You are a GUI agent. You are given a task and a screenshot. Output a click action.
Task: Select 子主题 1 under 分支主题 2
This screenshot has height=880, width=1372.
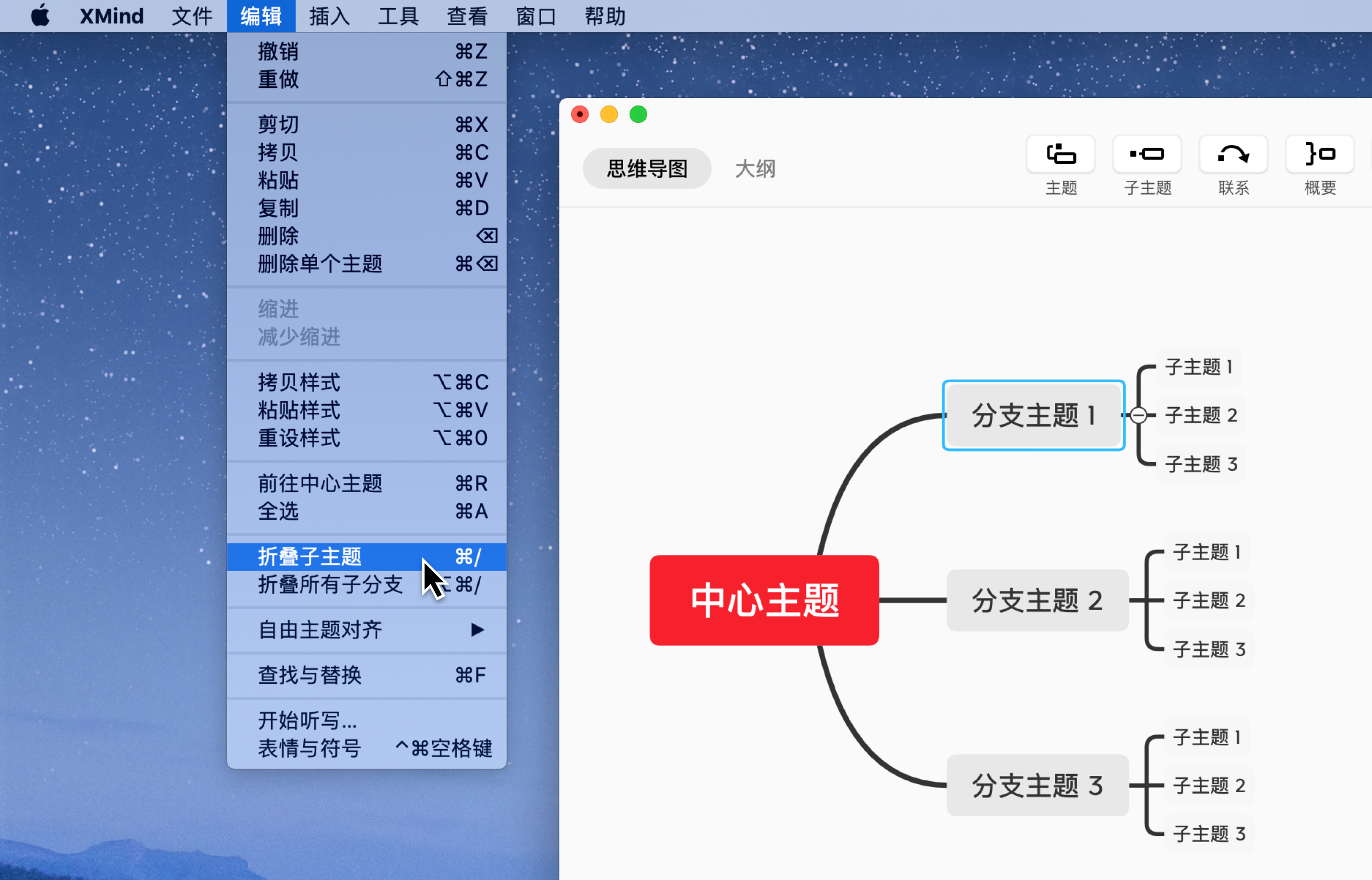1207,552
